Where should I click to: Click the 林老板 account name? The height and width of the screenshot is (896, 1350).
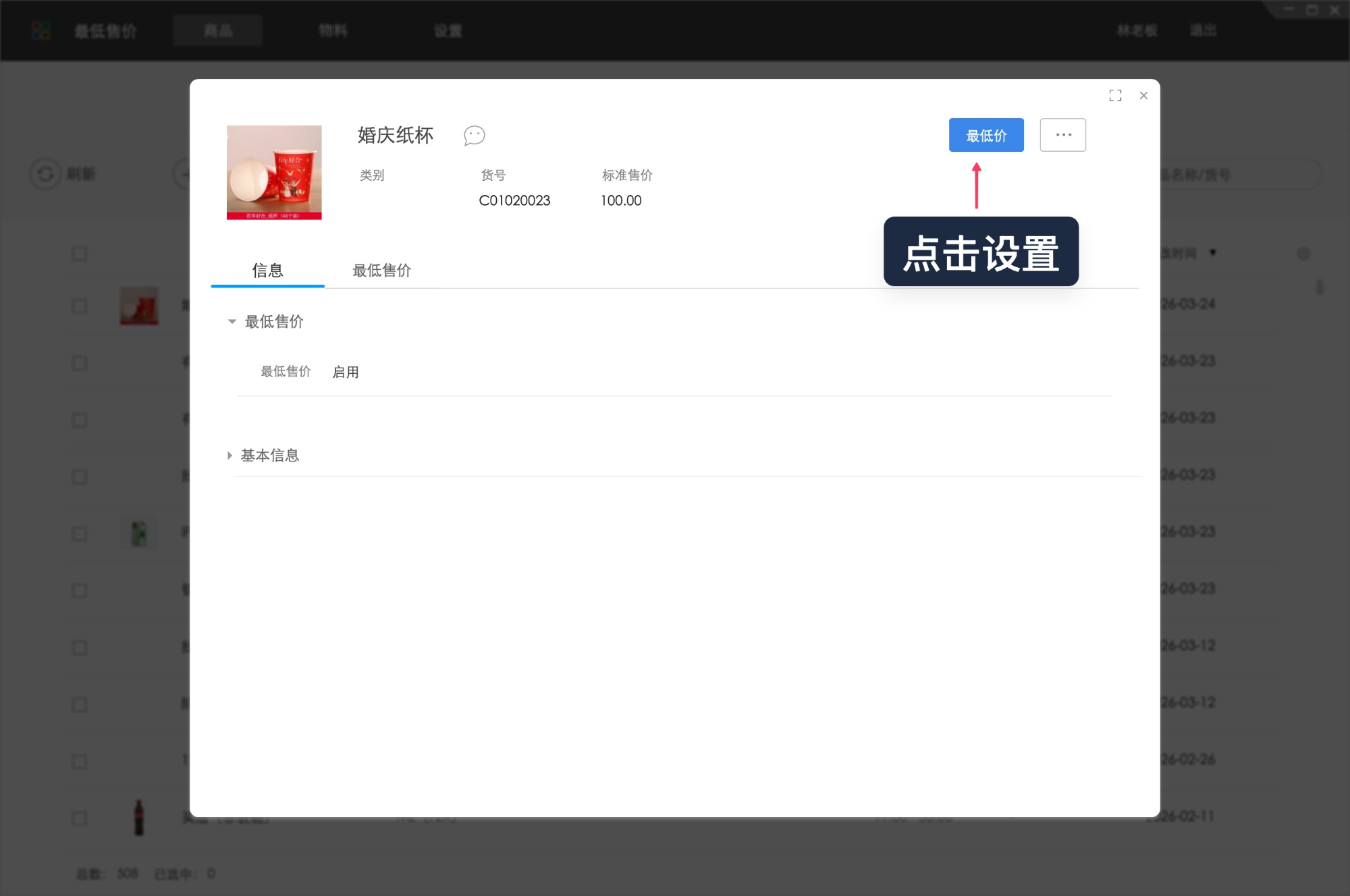tap(1137, 30)
